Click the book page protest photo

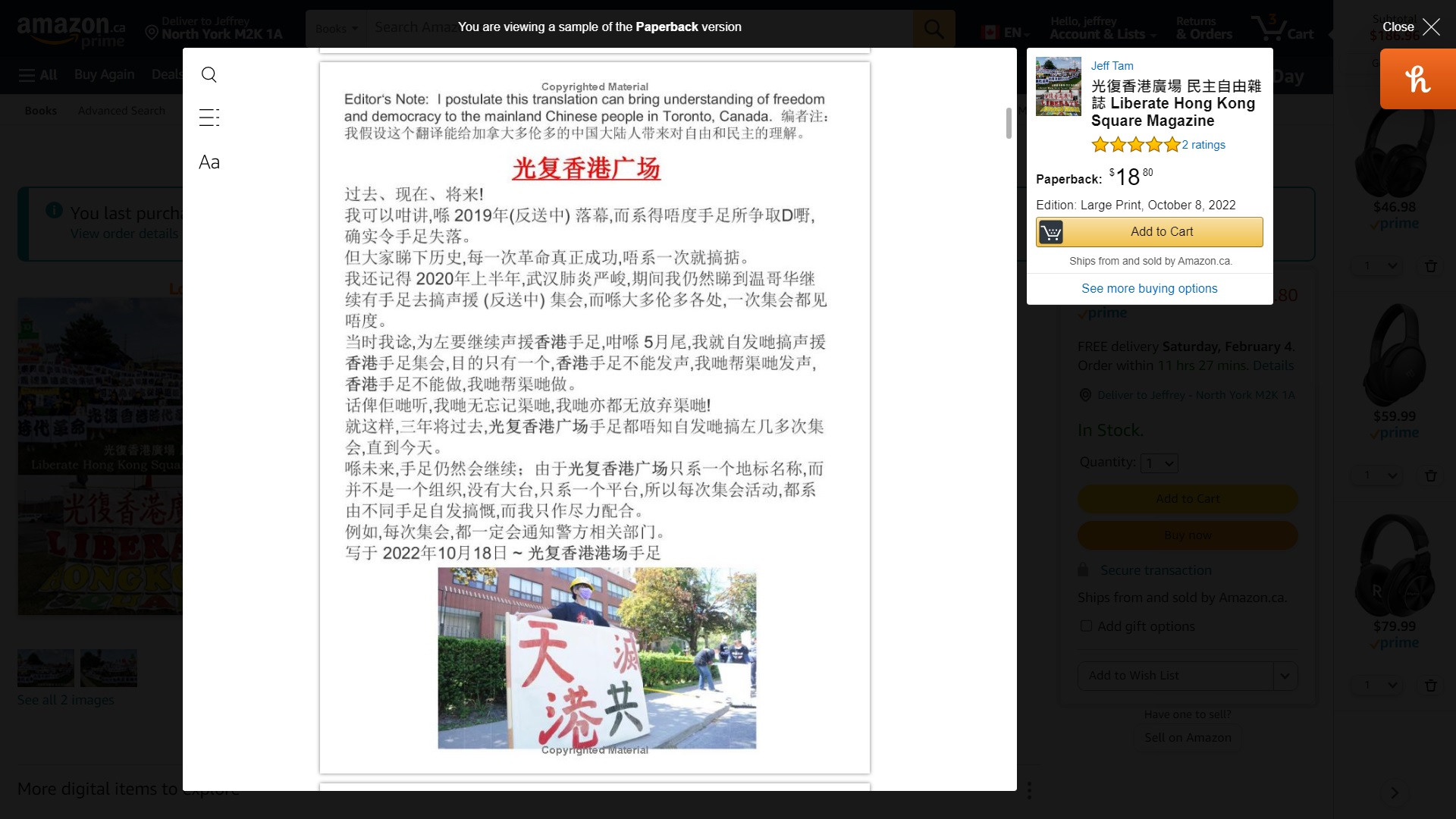[x=597, y=658]
